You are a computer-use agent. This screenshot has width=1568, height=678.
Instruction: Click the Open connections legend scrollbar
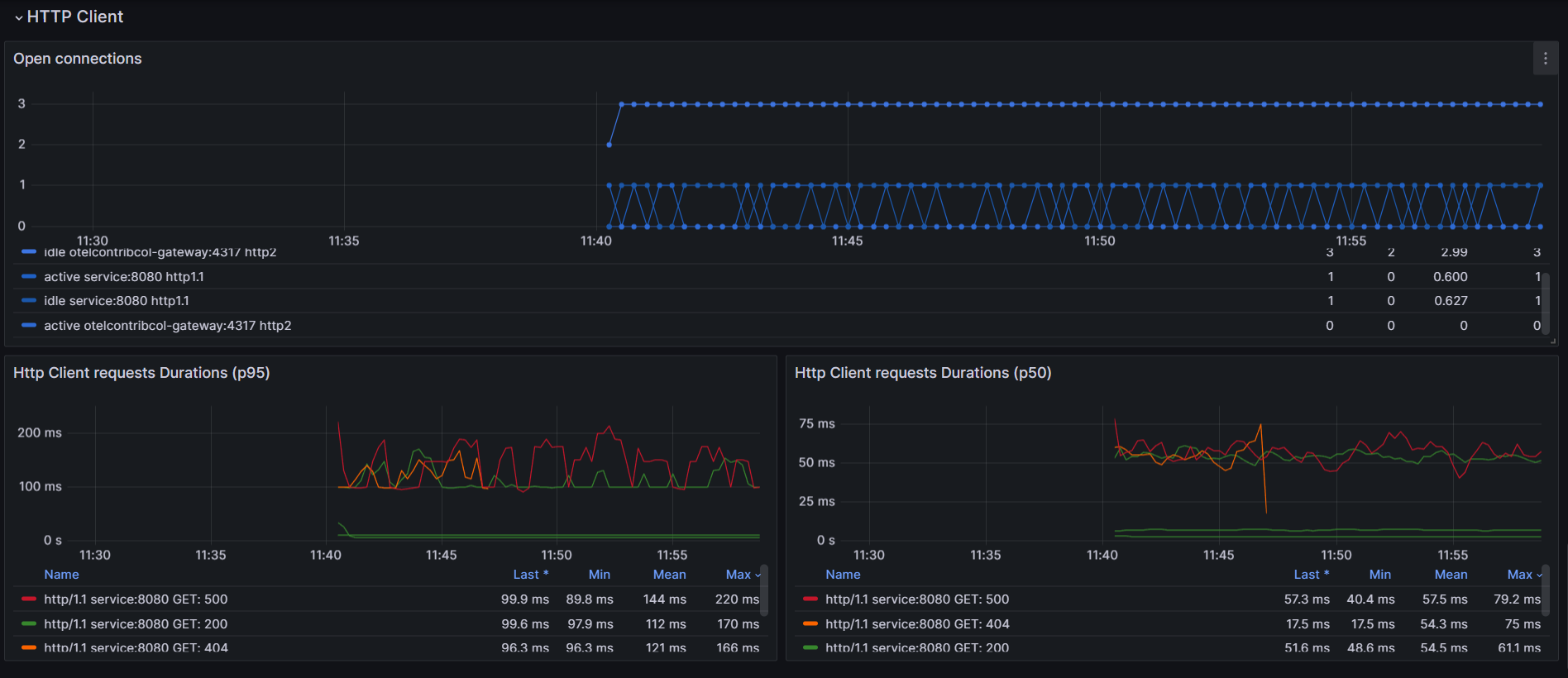(x=1545, y=302)
